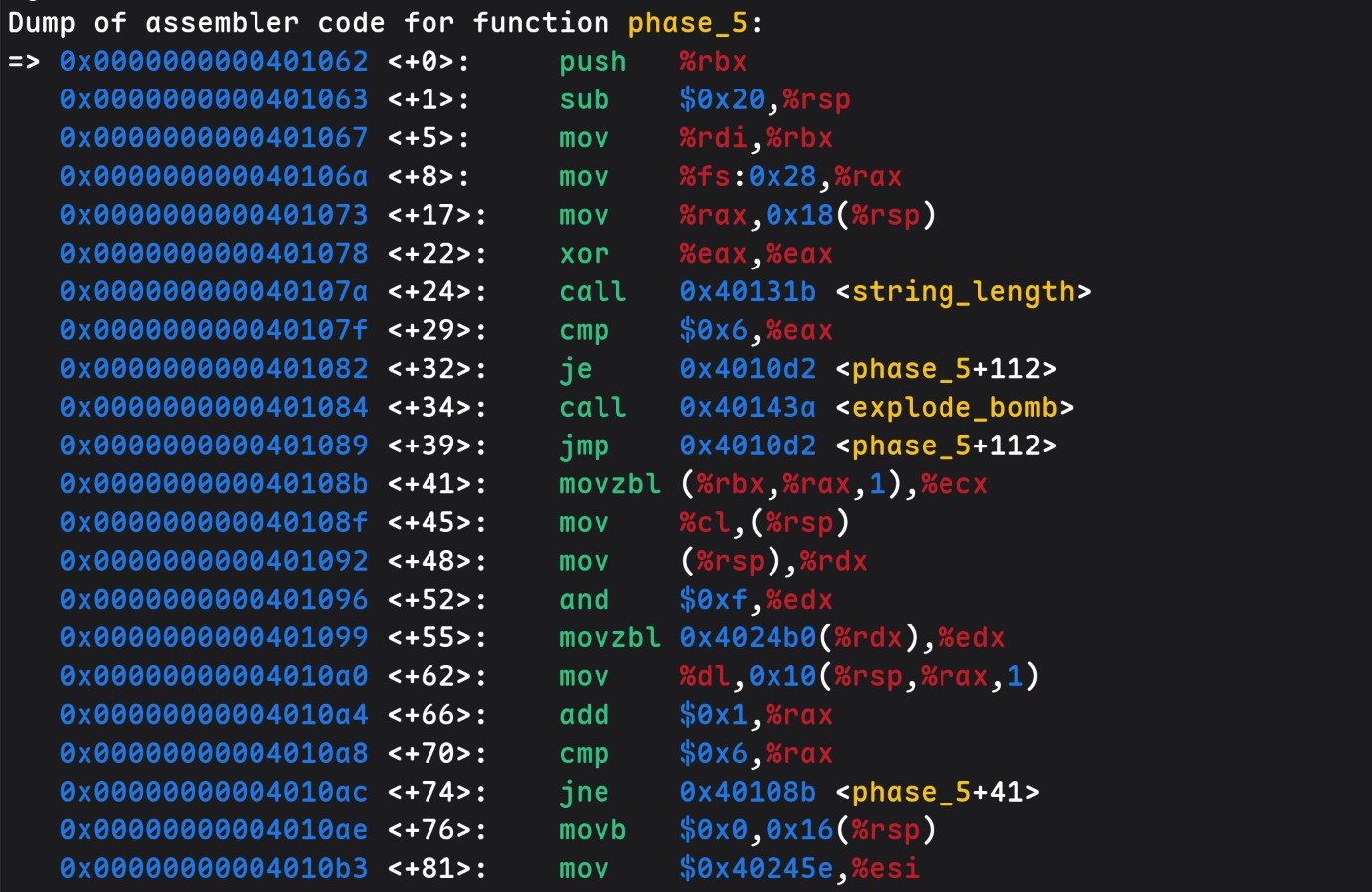
Task: Click the %fs:0x28,%rax operand
Action: click(x=790, y=177)
